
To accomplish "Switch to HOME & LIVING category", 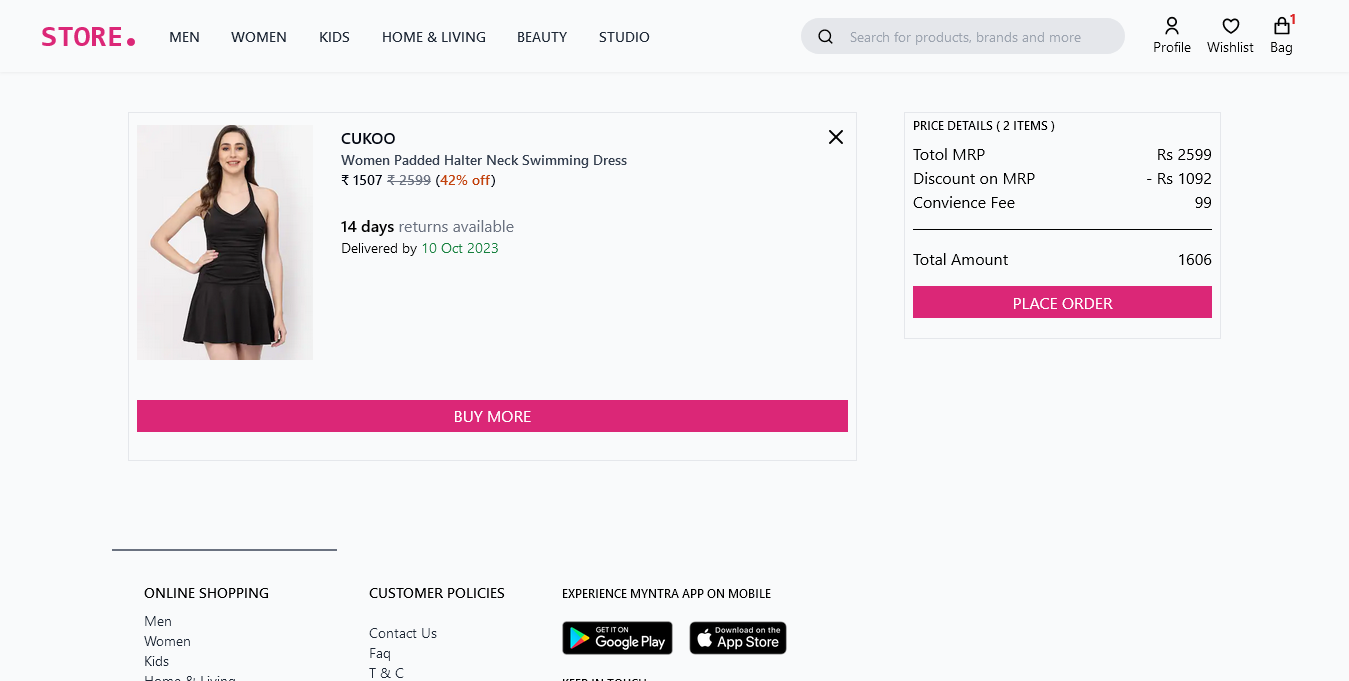I will pos(433,37).
